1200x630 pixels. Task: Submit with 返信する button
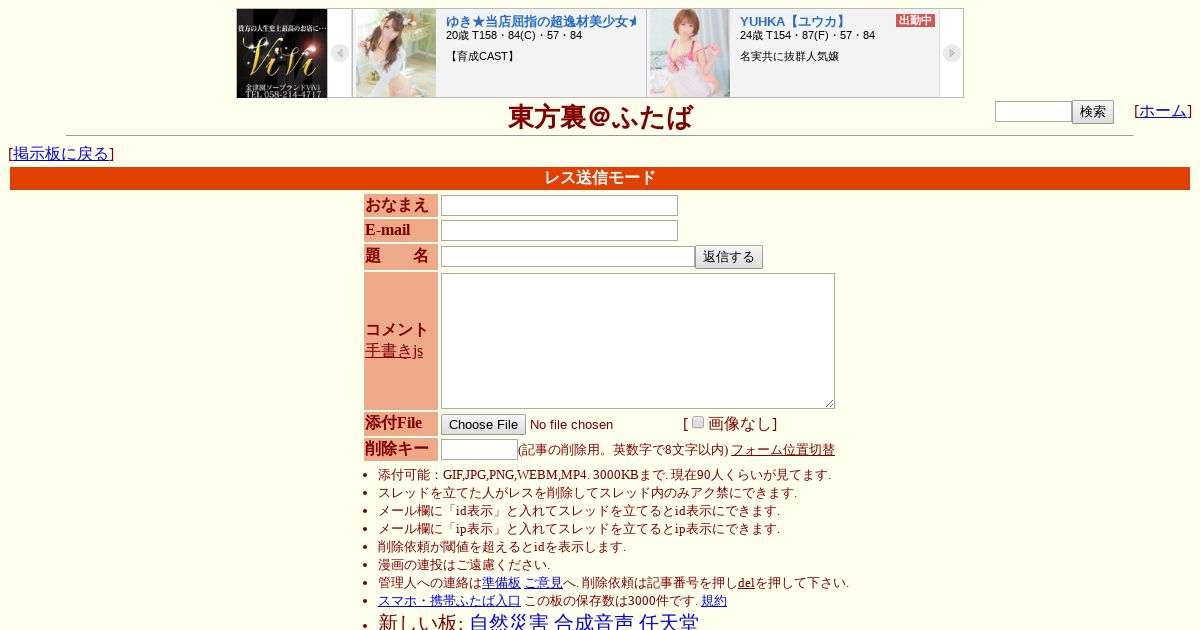(x=729, y=257)
